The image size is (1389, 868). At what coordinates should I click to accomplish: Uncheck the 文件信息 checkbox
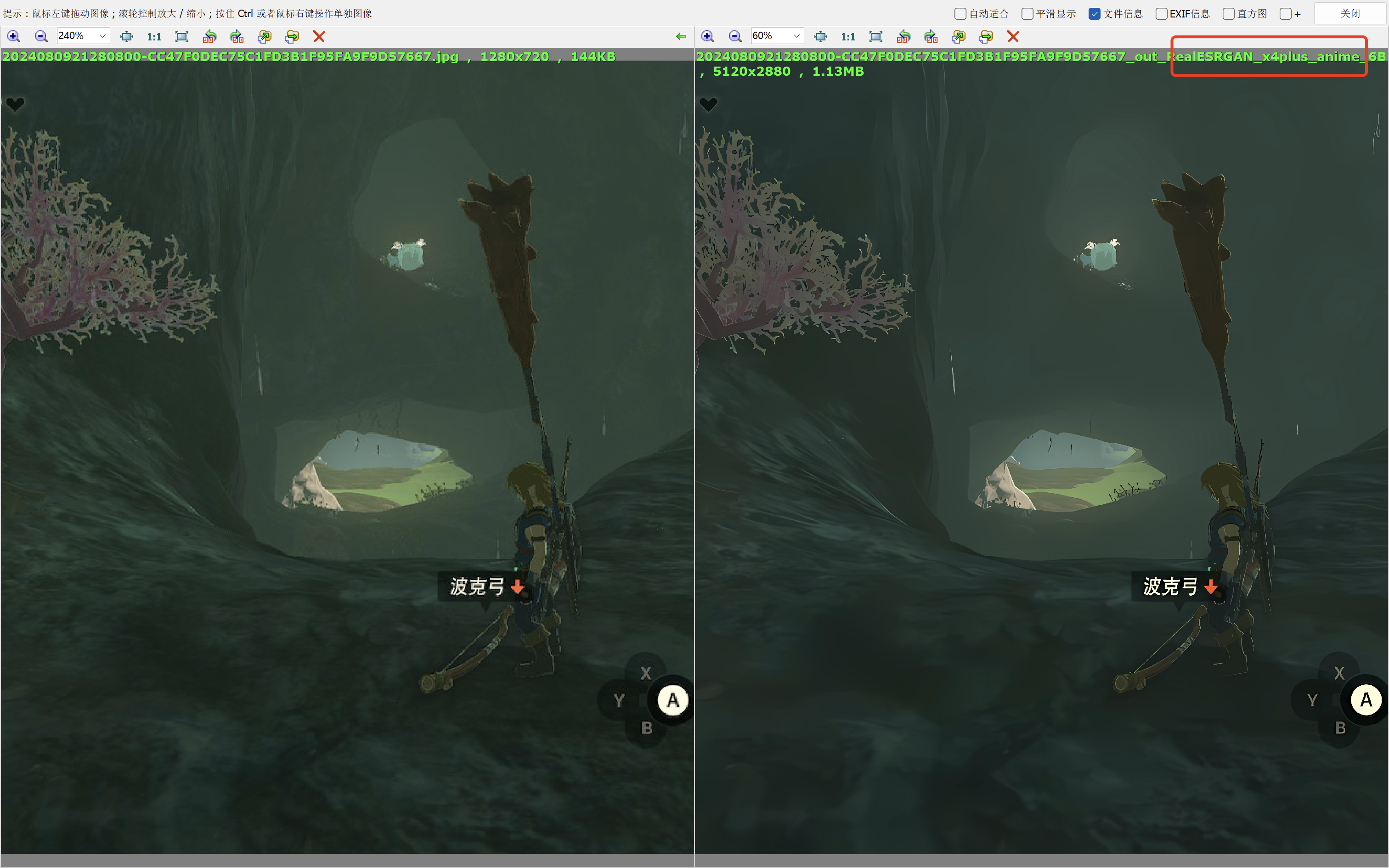1094,14
